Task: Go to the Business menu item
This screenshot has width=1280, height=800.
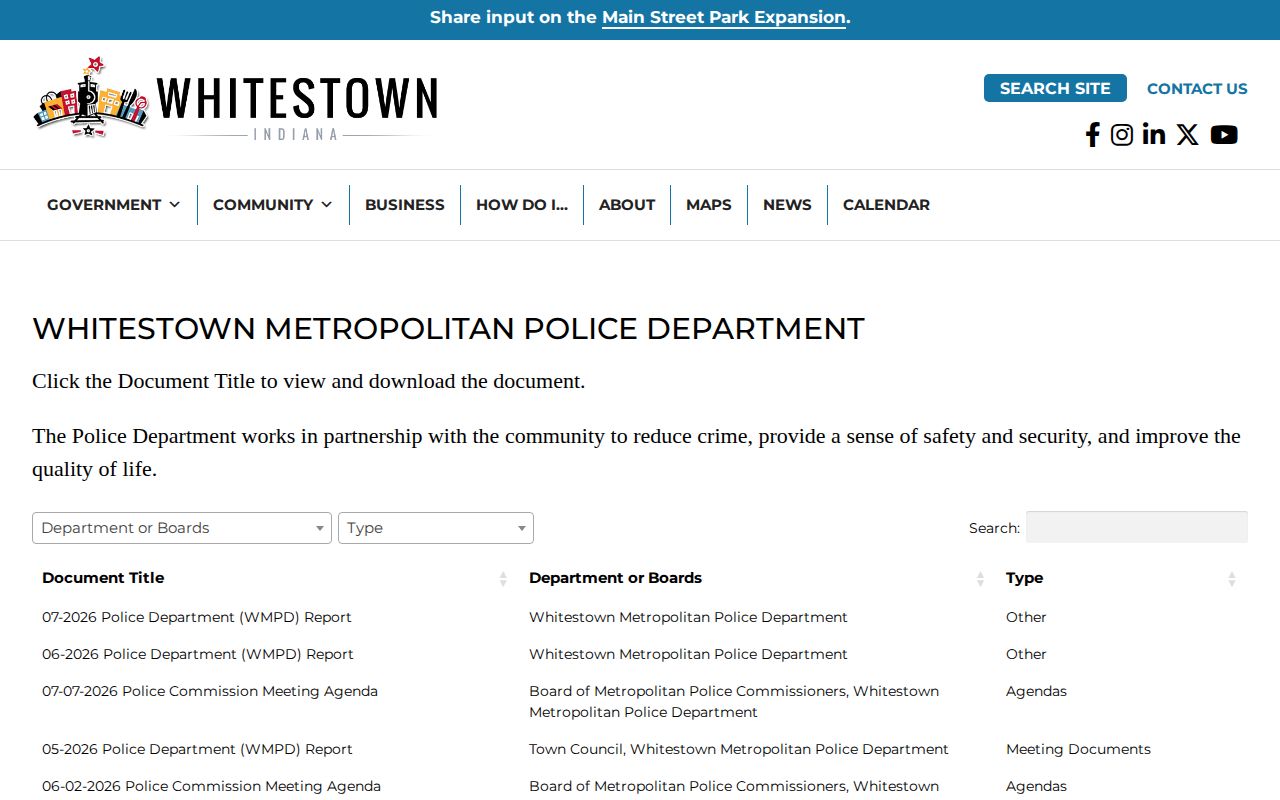Action: pyautogui.click(x=405, y=205)
